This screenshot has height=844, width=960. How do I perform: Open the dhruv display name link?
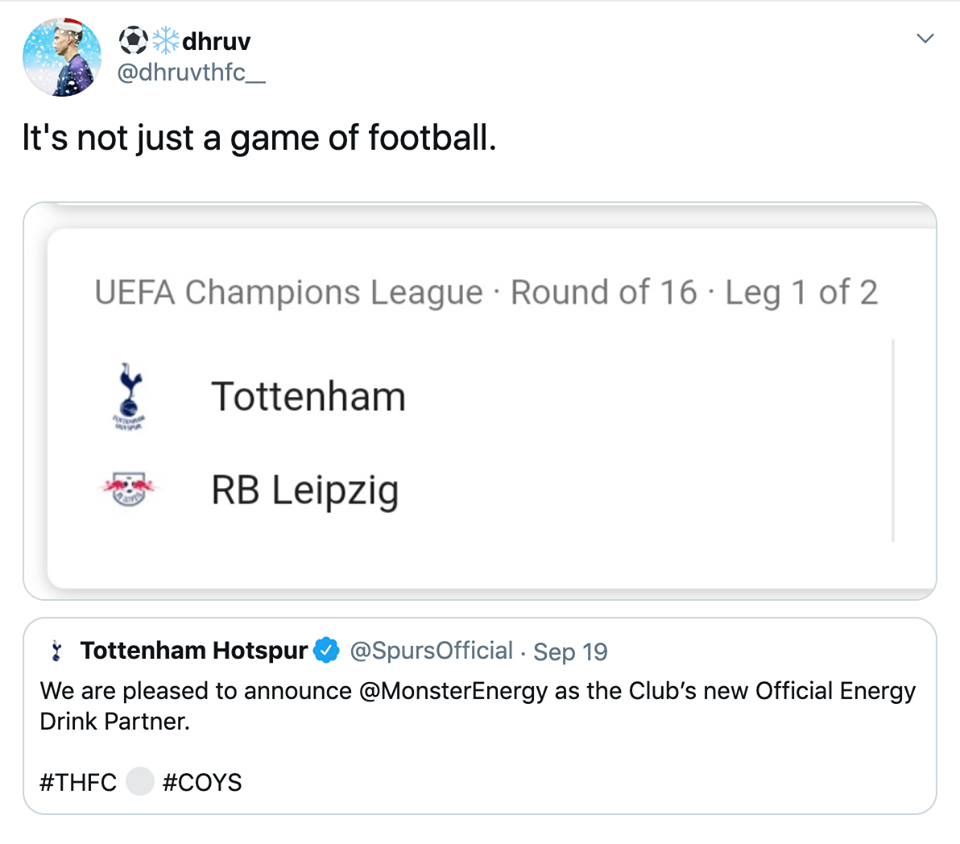[217, 41]
